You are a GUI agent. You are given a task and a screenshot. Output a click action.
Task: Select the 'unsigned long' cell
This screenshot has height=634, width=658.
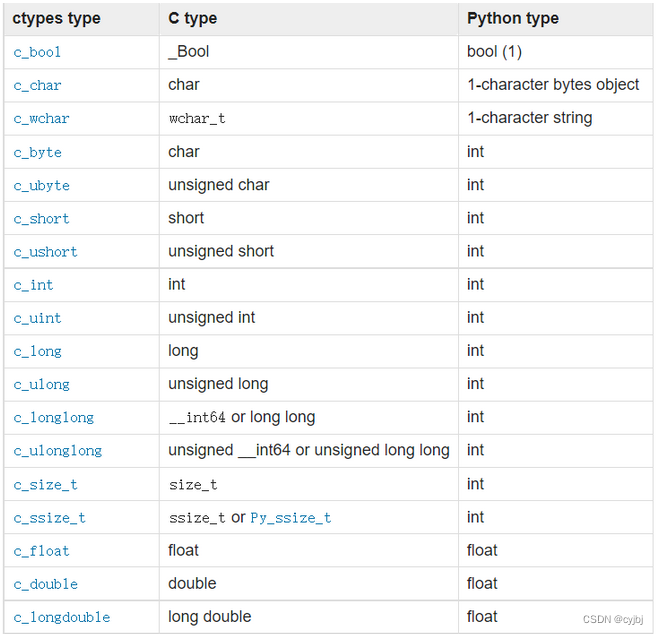(x=308, y=384)
